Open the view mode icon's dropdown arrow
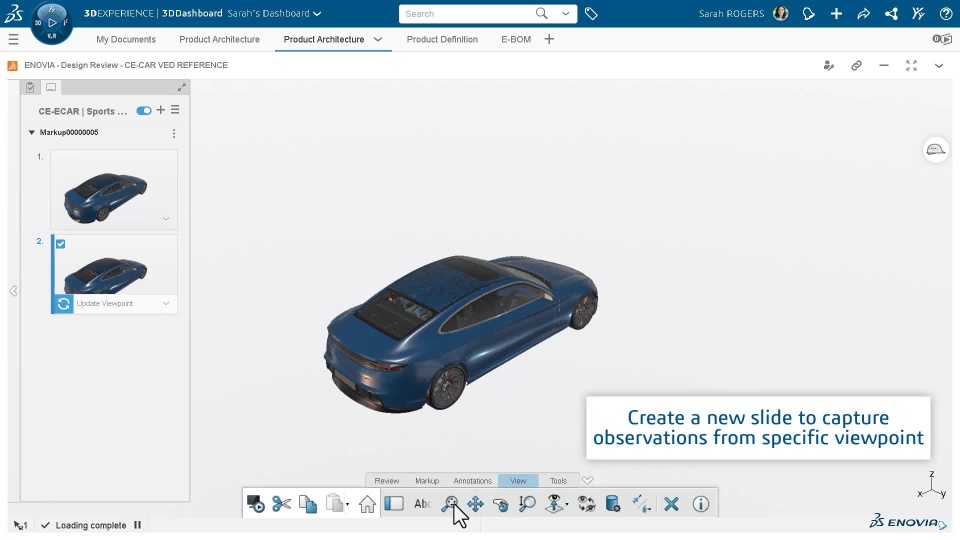960x540 pixels. (x=567, y=505)
